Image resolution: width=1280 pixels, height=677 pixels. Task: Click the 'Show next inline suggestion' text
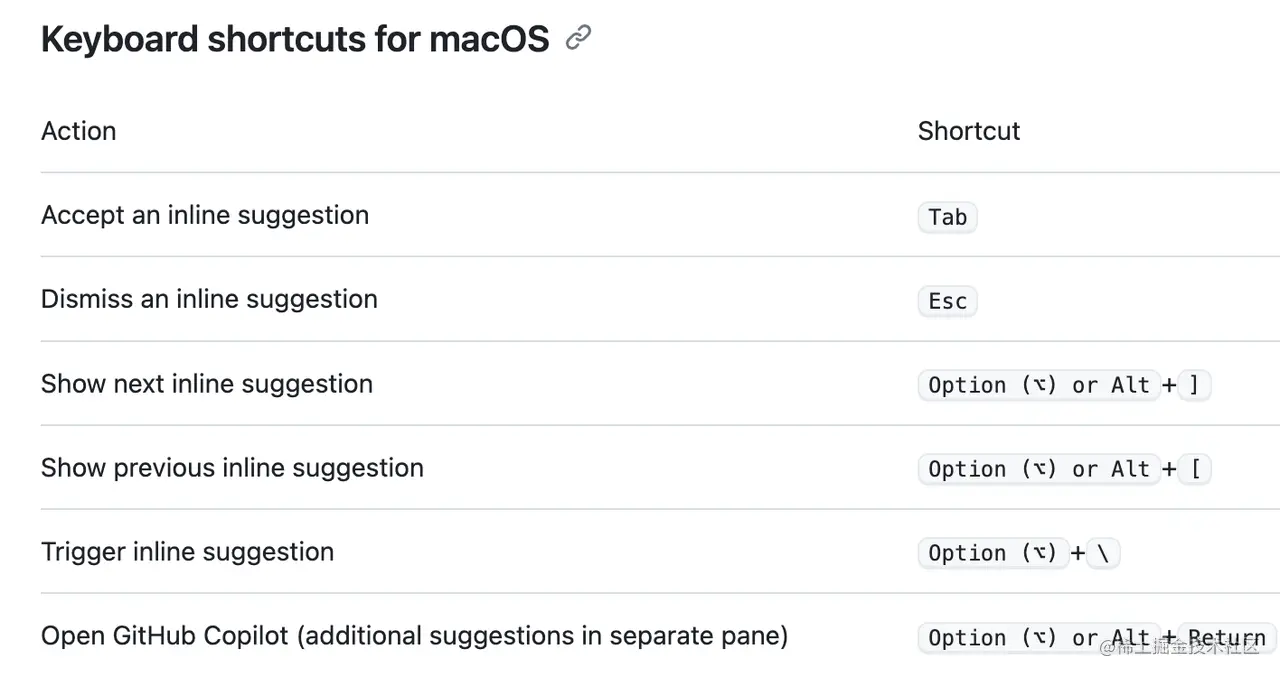(207, 384)
